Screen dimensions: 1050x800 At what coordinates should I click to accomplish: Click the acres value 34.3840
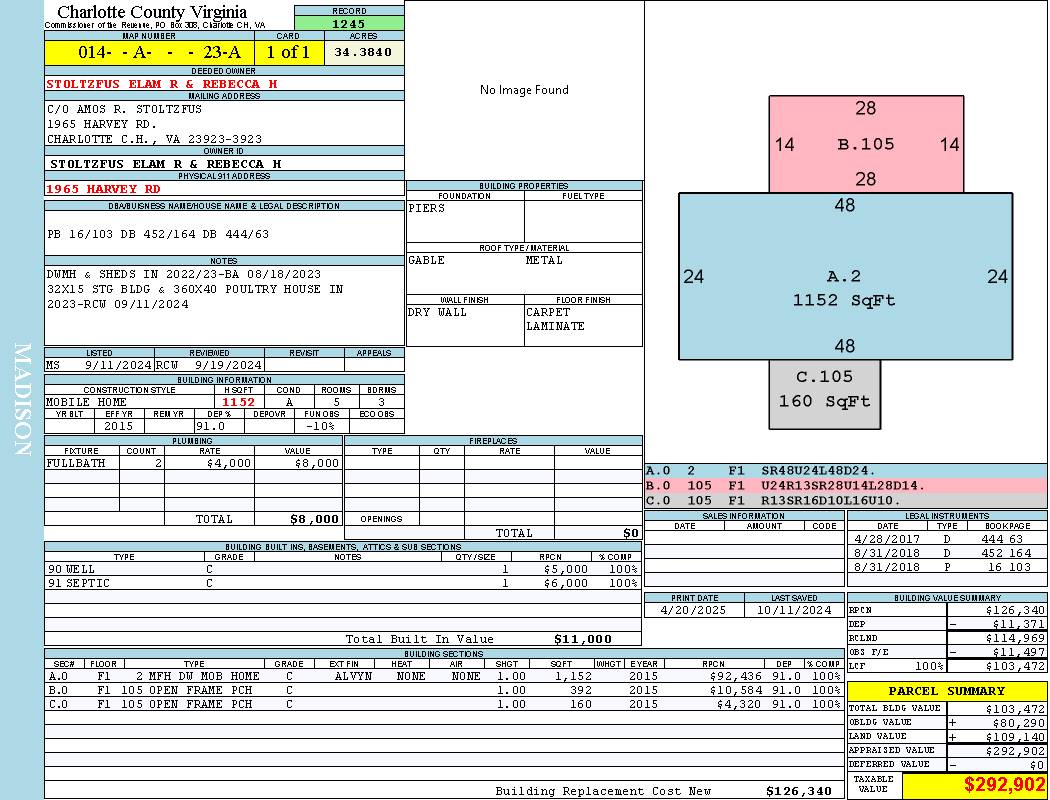[364, 52]
